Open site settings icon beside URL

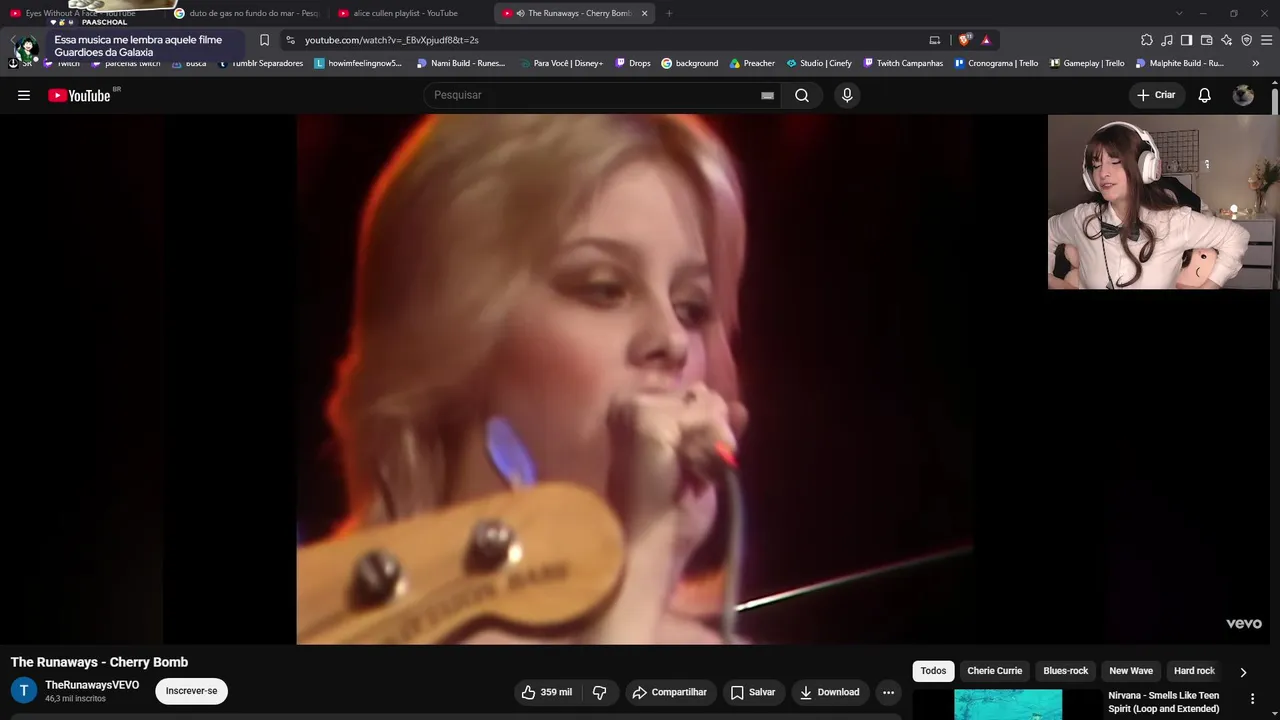pos(290,40)
